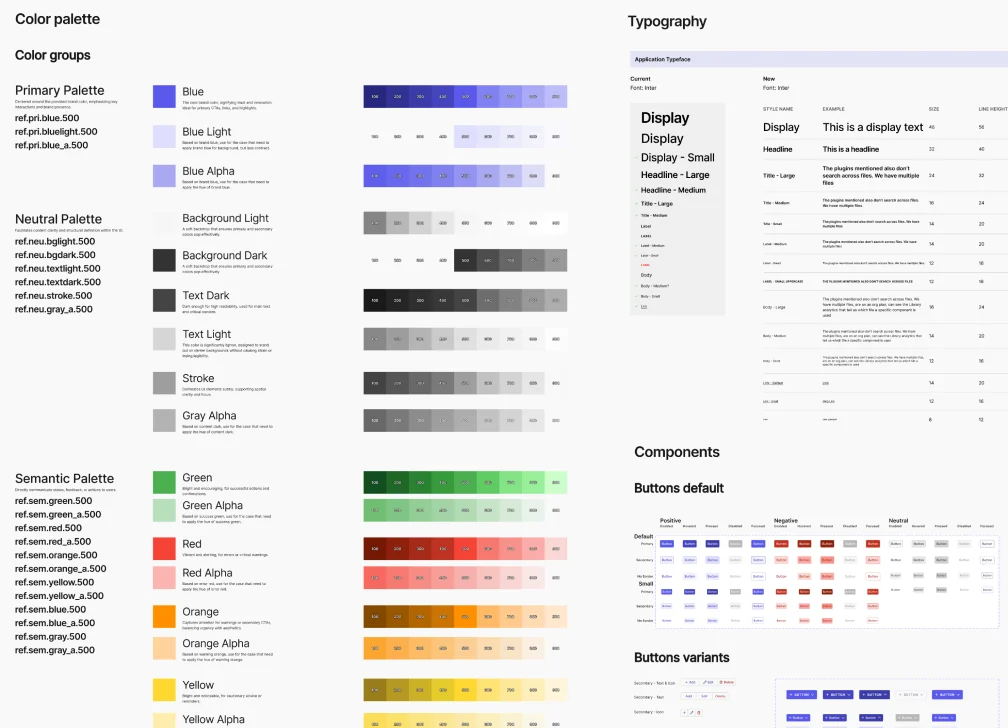Click the token 'ref.pri.bluelight.500'
This screenshot has width=1008, height=728.
[x=56, y=132]
